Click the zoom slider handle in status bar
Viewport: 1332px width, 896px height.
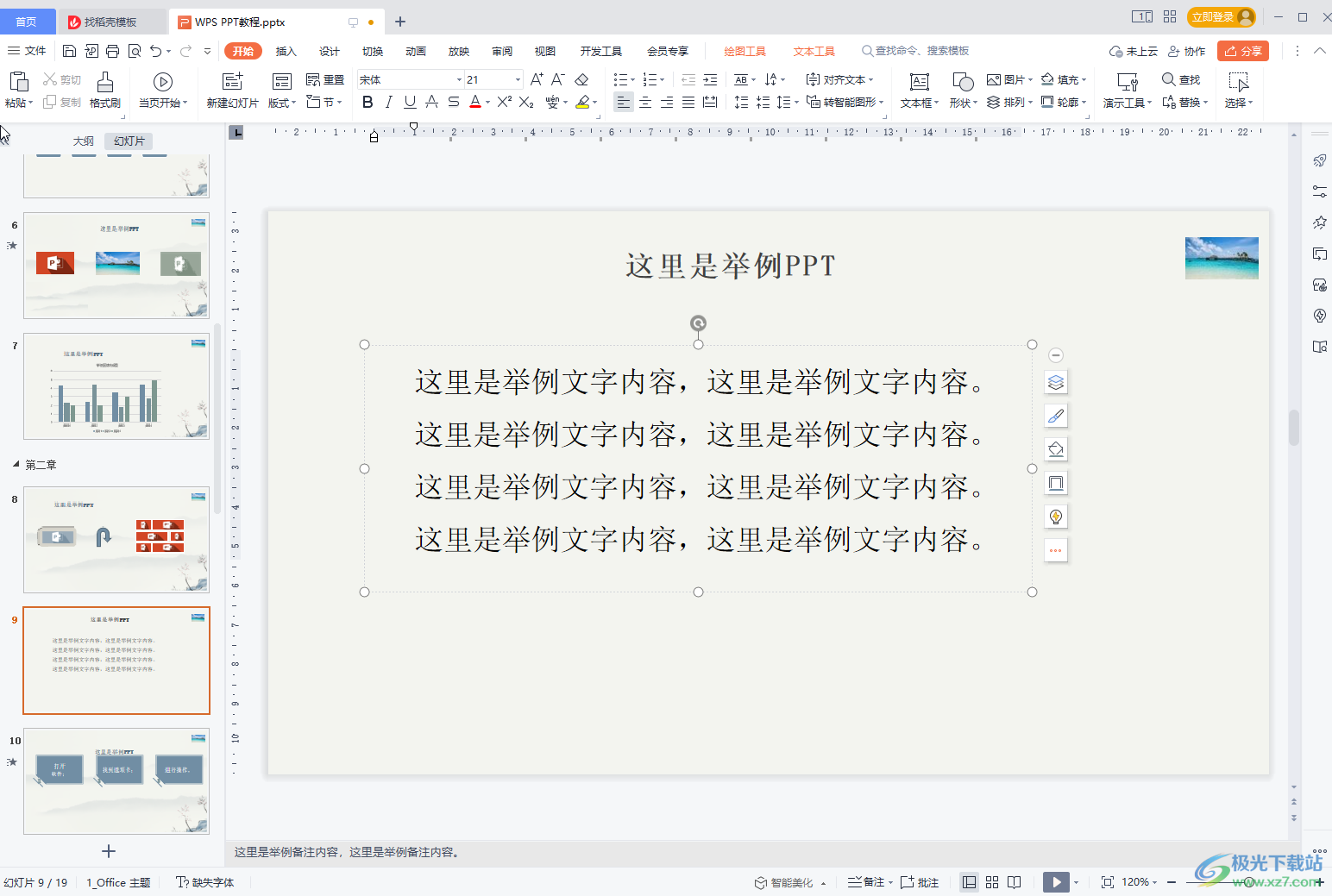(1249, 882)
